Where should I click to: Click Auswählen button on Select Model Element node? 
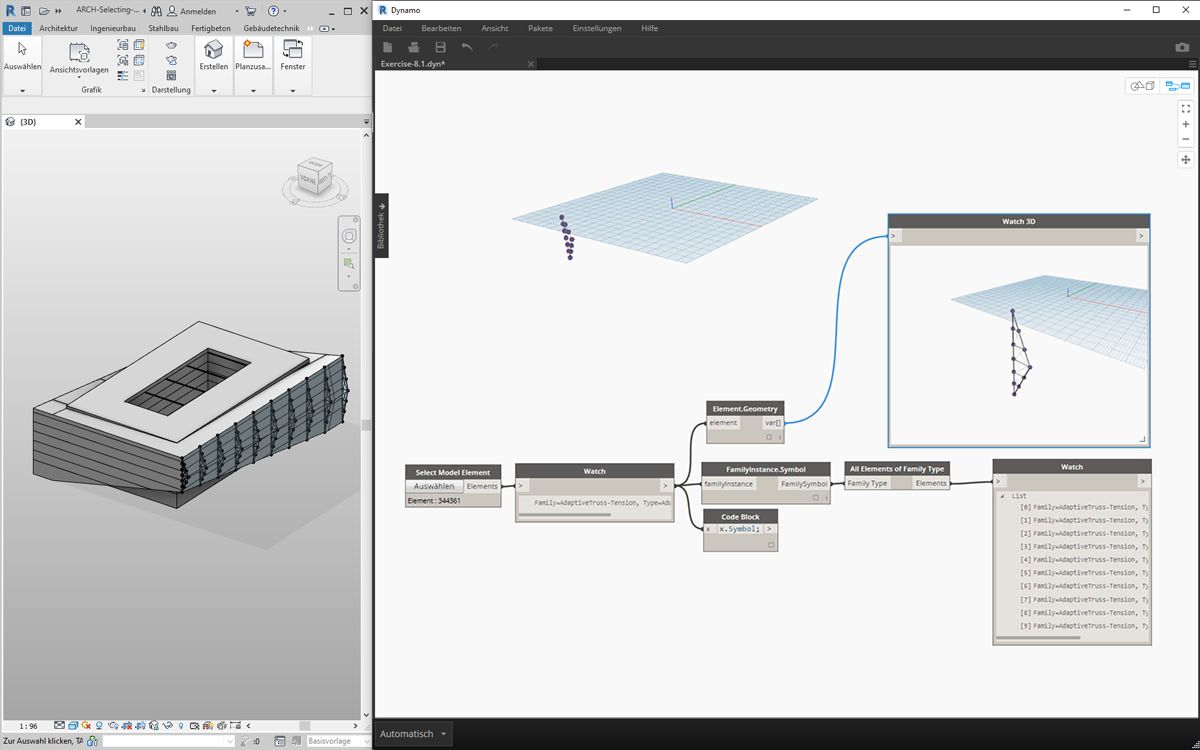coord(434,486)
